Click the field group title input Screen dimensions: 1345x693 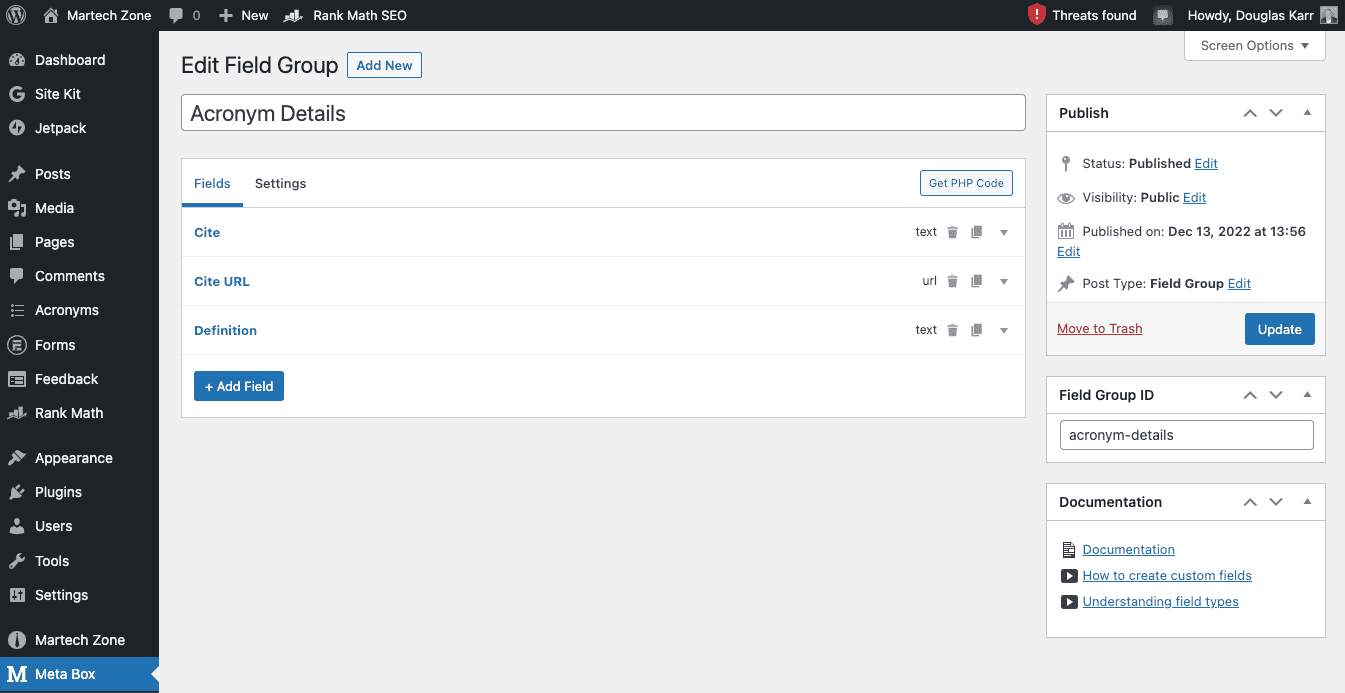point(603,113)
